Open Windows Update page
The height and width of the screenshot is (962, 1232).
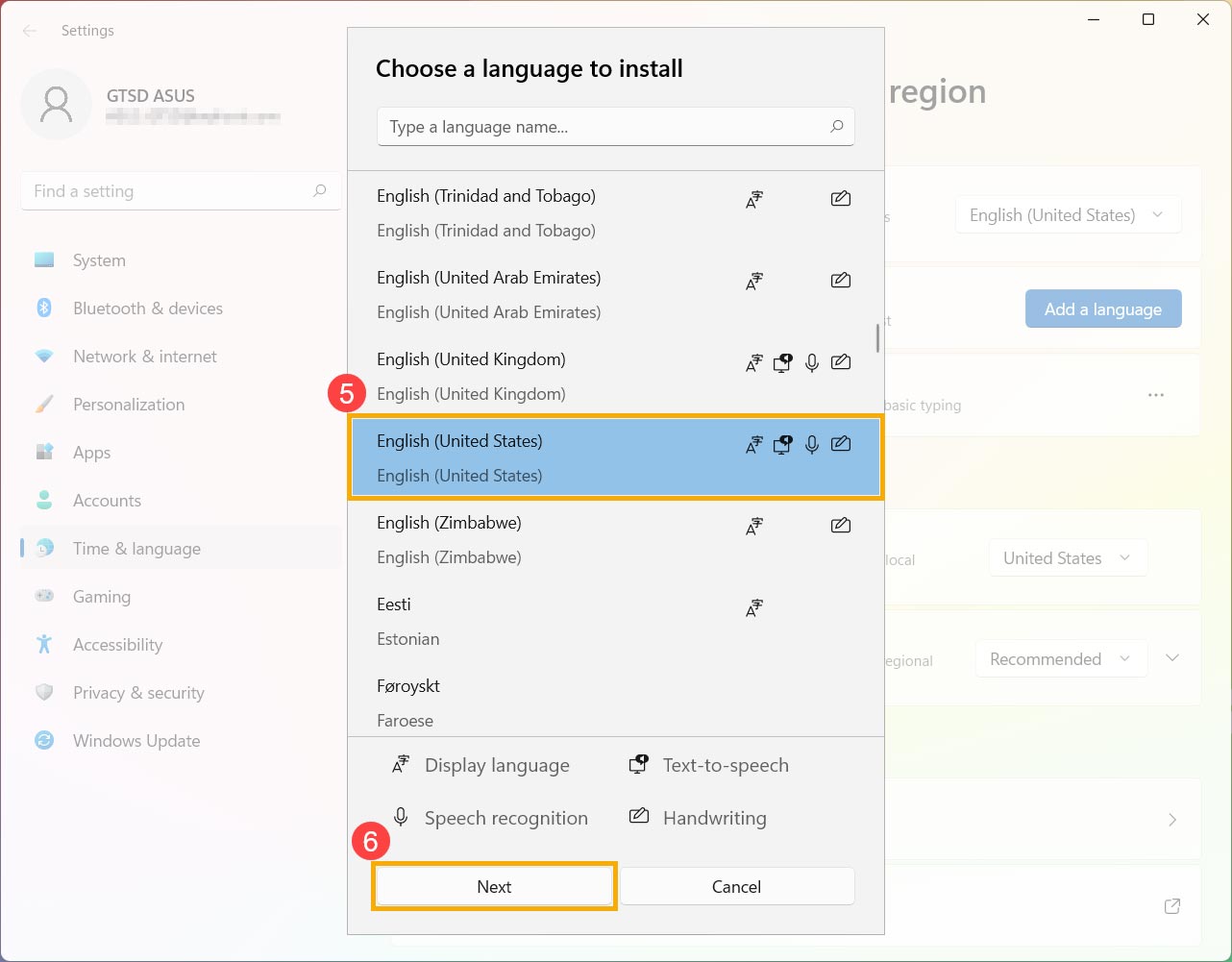(181, 741)
